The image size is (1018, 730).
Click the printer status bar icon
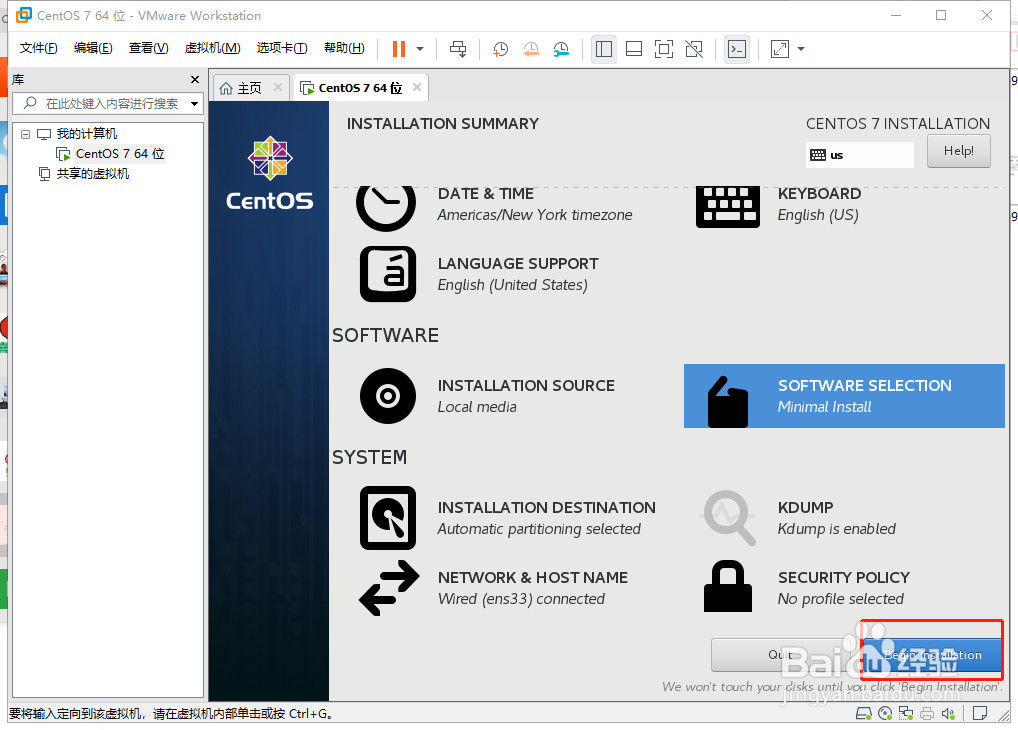click(x=927, y=714)
